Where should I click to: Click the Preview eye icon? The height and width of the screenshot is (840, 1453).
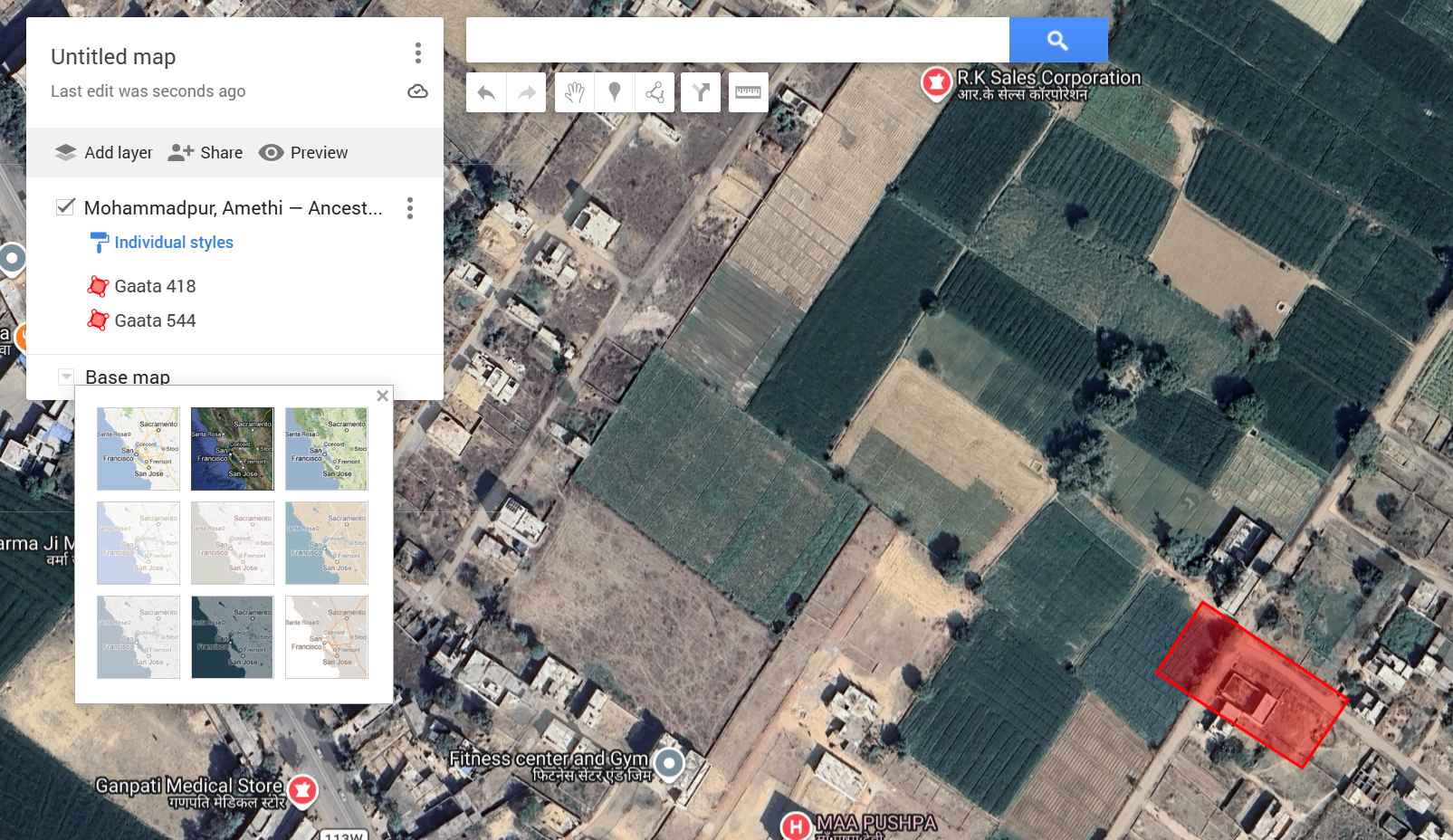tap(271, 153)
